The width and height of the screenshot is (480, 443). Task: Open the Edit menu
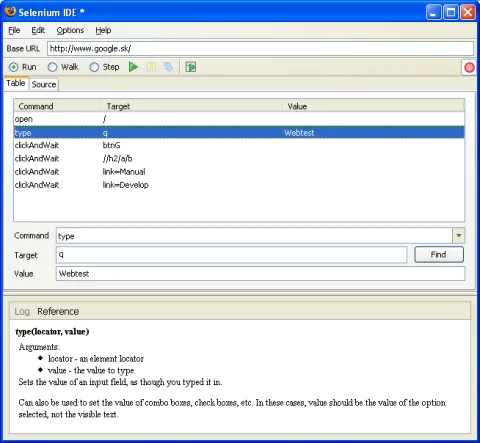click(x=38, y=30)
